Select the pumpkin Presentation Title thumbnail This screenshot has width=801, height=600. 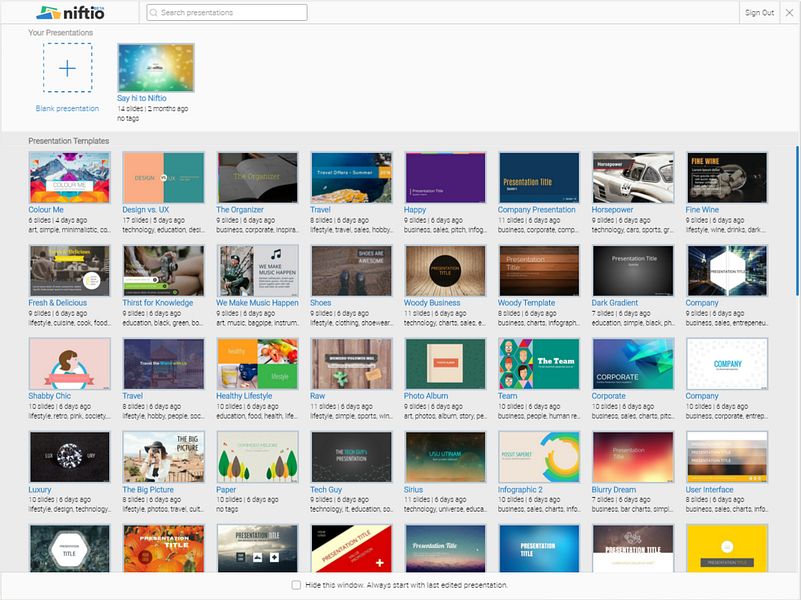tap(163, 548)
